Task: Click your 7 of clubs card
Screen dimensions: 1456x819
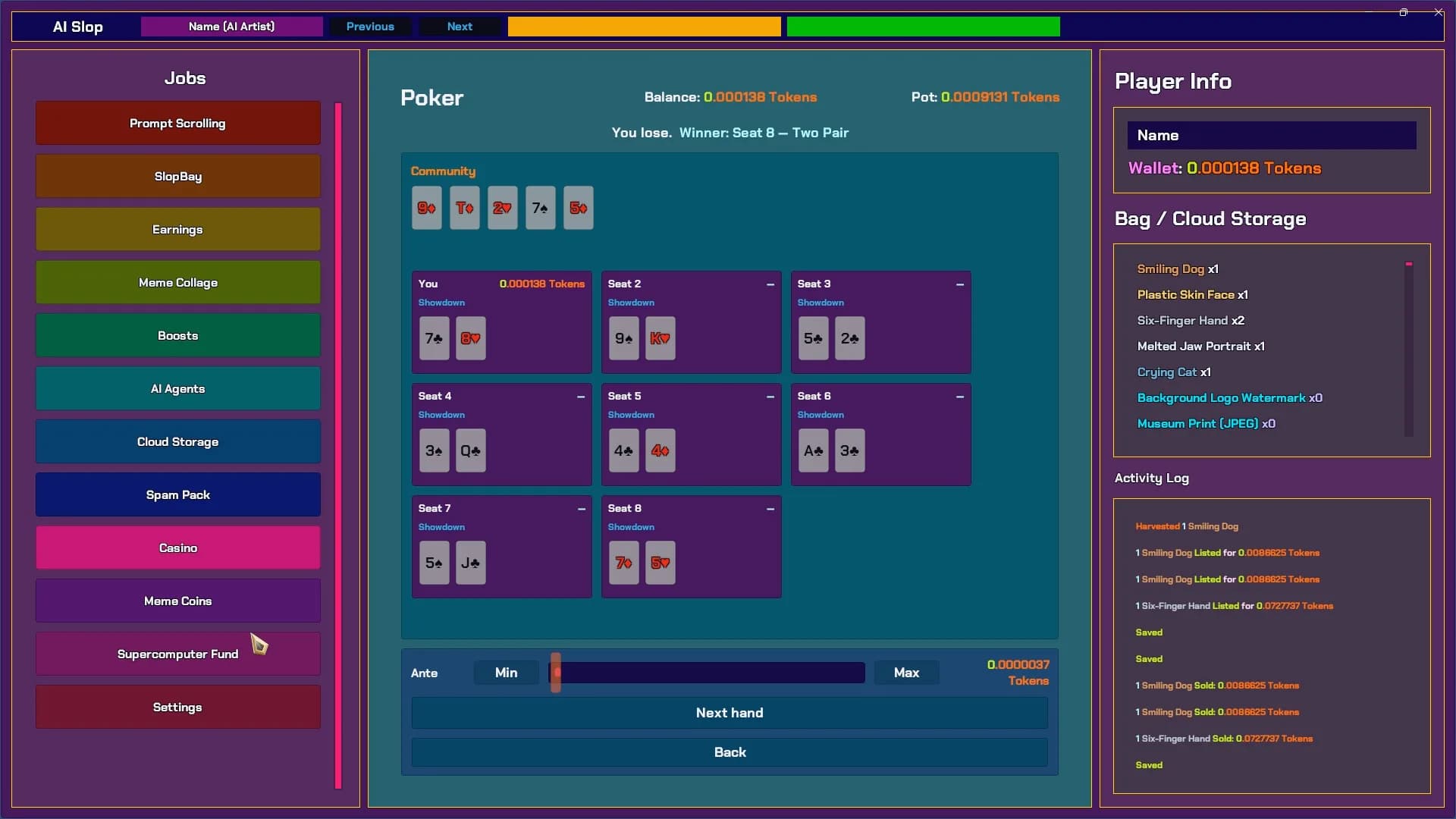Action: click(x=435, y=338)
